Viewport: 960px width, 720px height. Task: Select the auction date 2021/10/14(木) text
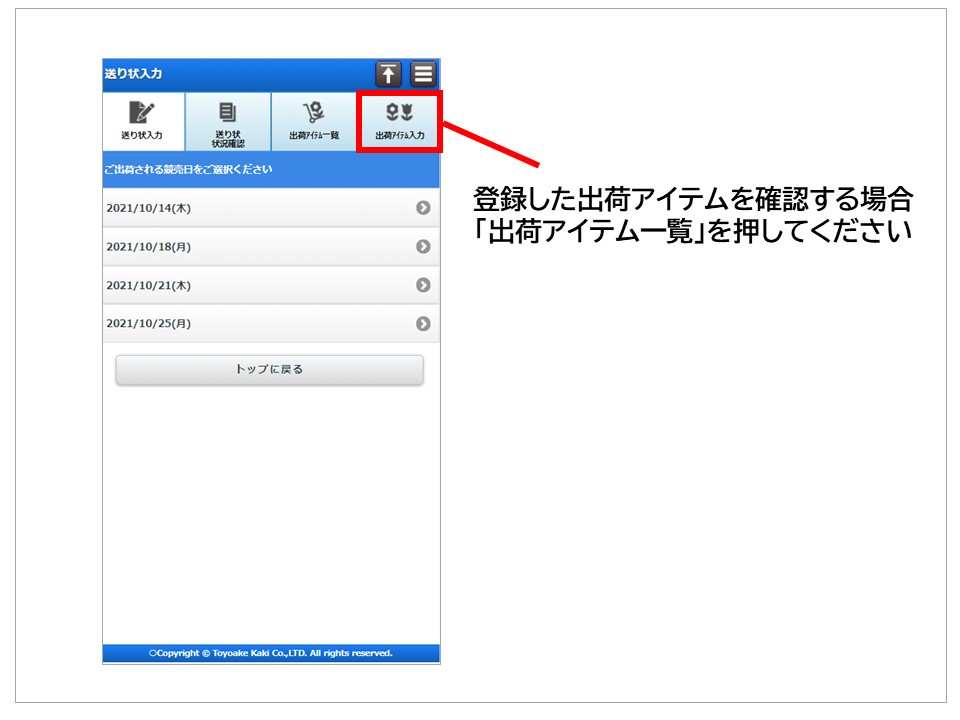(148, 208)
